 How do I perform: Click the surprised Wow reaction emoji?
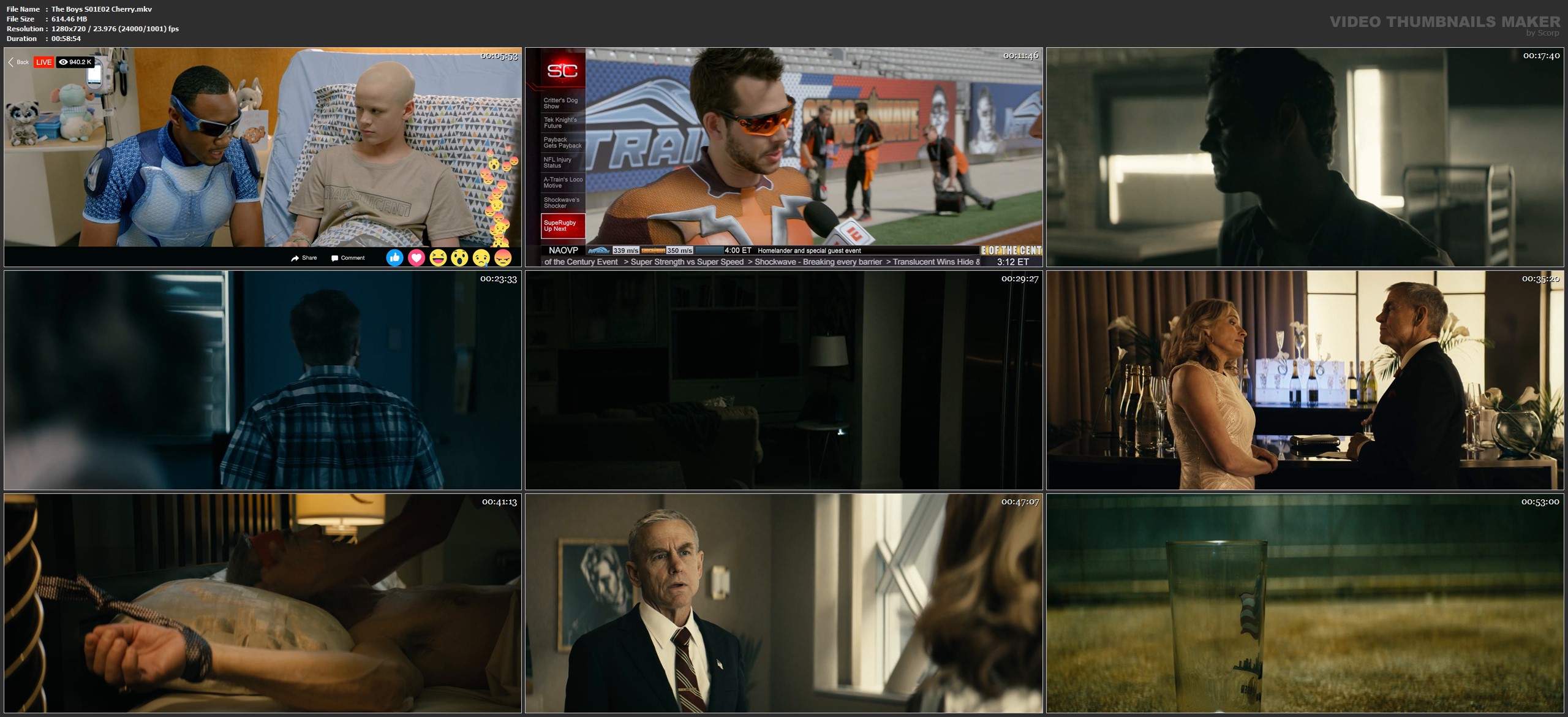(459, 258)
